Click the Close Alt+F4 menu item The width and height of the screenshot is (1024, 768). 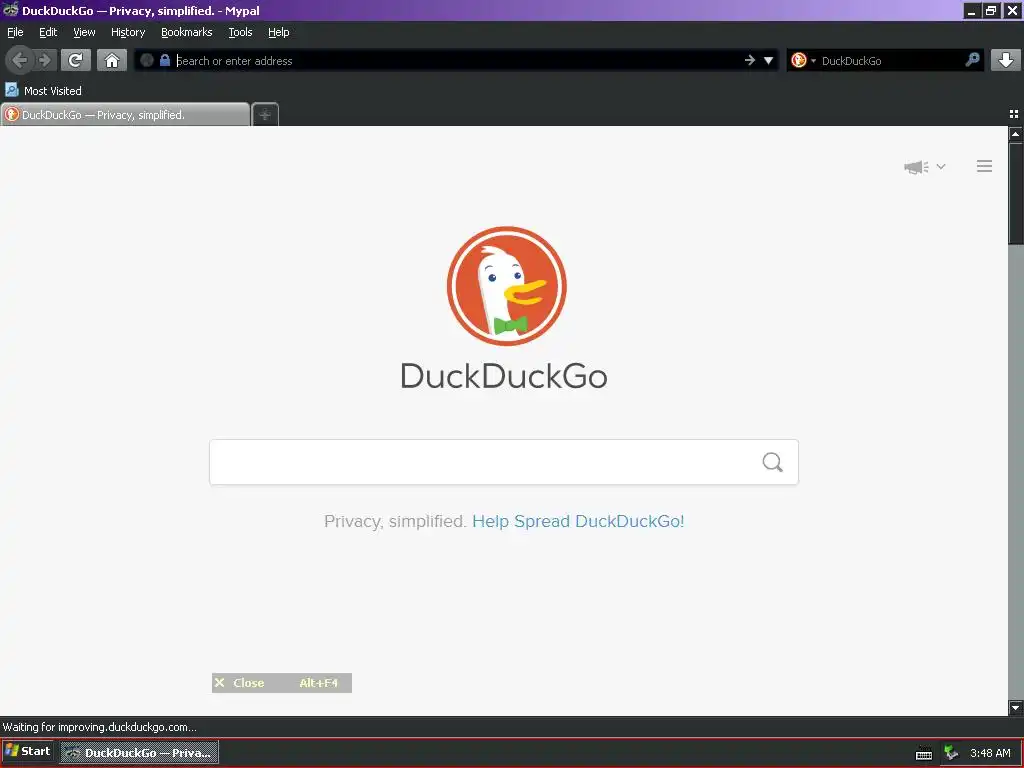[281, 683]
